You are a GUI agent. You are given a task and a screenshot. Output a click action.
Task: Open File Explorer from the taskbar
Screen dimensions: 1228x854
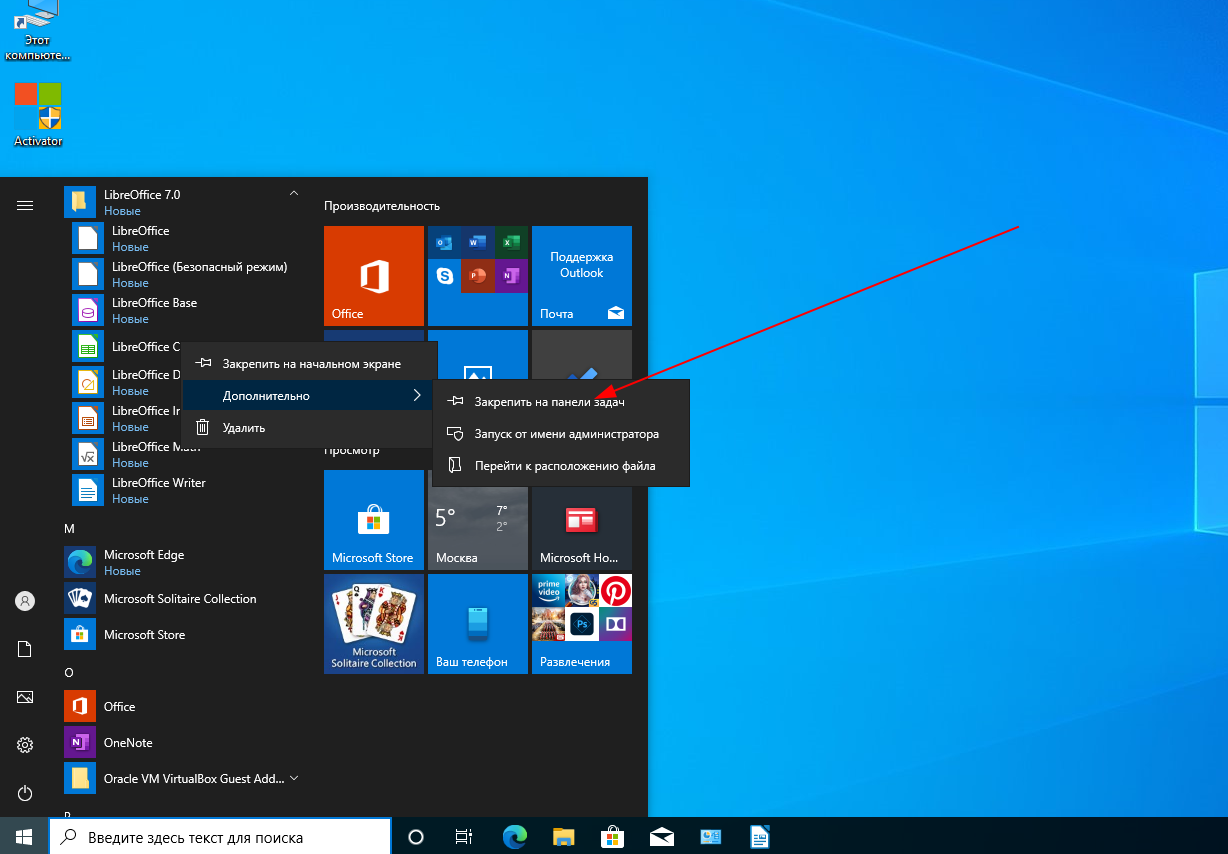click(x=564, y=837)
